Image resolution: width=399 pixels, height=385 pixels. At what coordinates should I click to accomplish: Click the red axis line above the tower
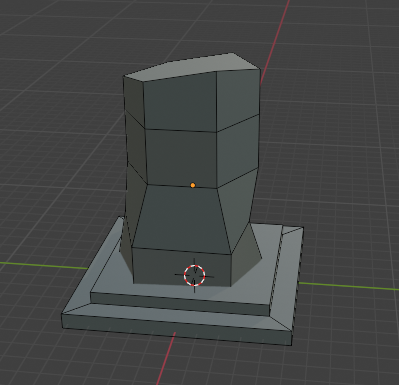point(274,40)
